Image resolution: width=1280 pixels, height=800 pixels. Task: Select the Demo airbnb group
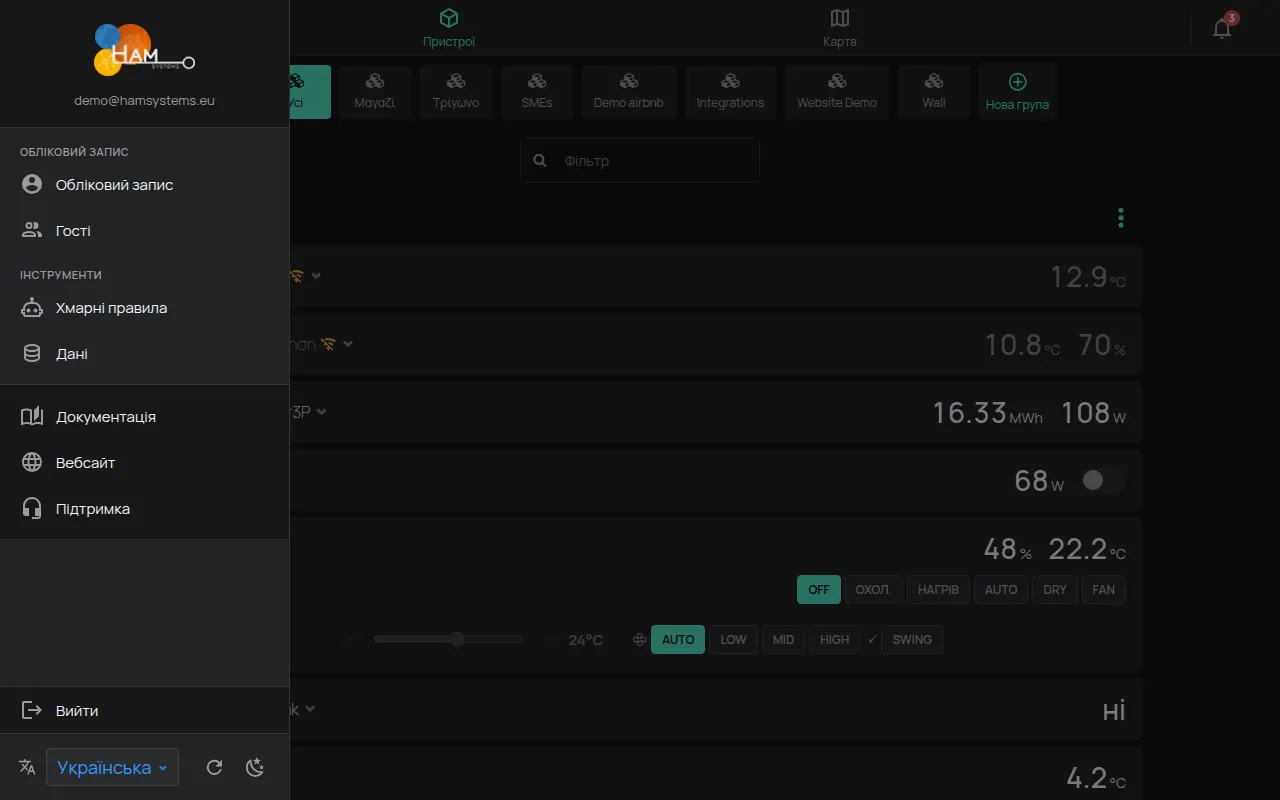point(630,92)
